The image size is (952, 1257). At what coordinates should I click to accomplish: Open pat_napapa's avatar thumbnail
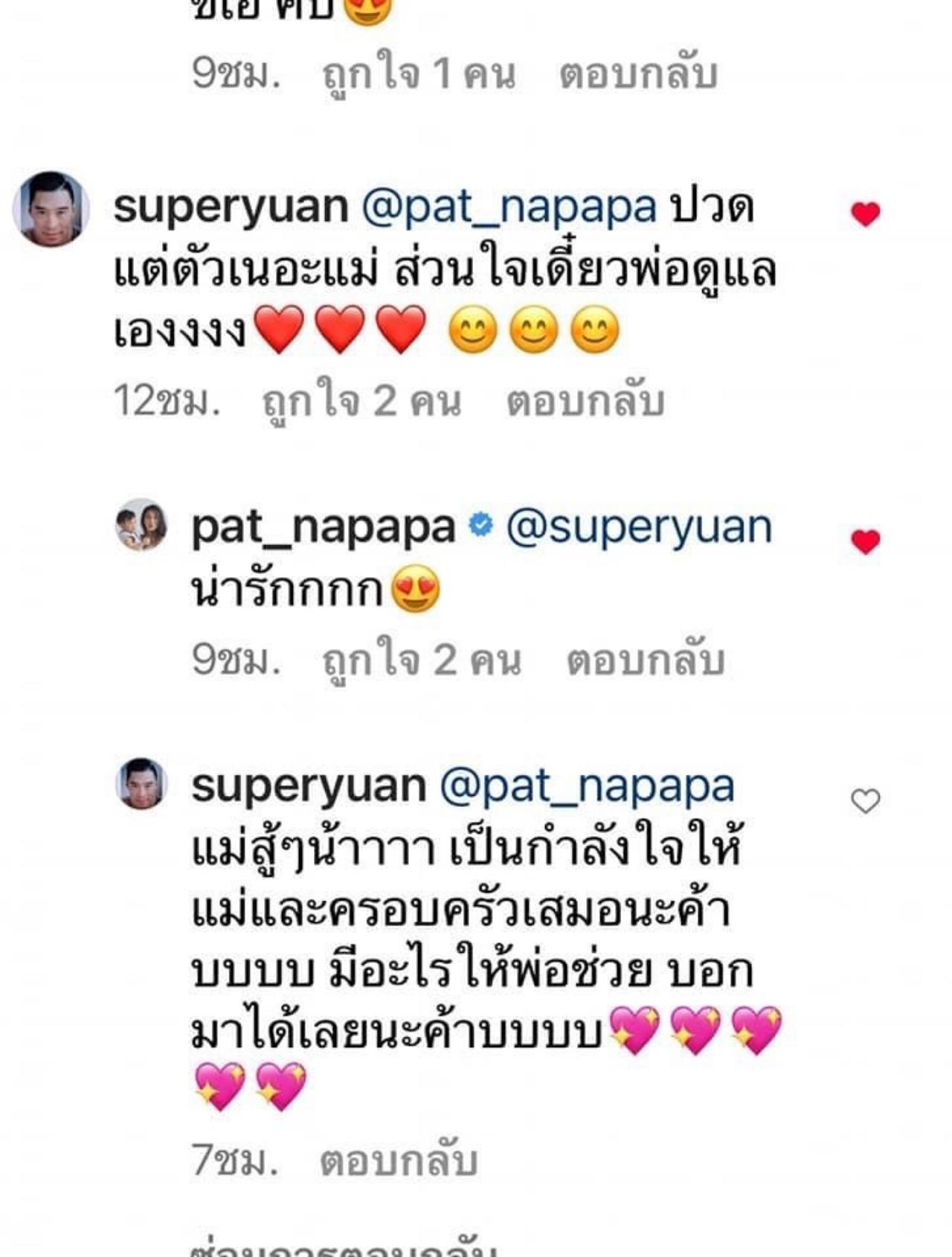click(141, 524)
